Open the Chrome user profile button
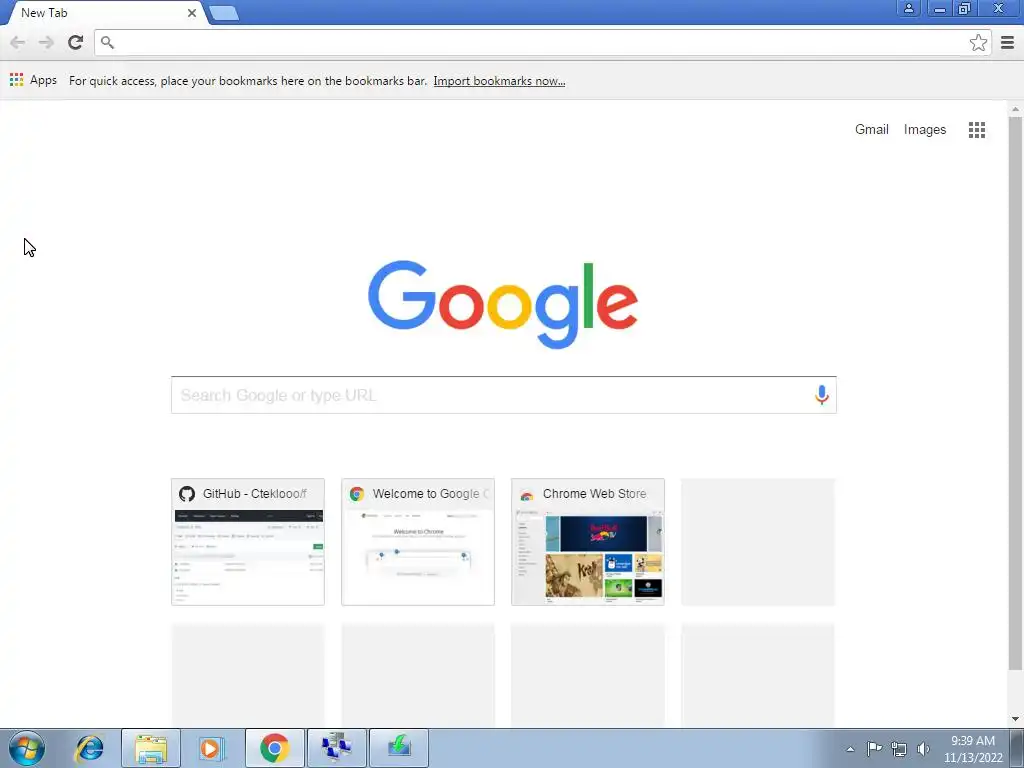 pyautogui.click(x=908, y=8)
